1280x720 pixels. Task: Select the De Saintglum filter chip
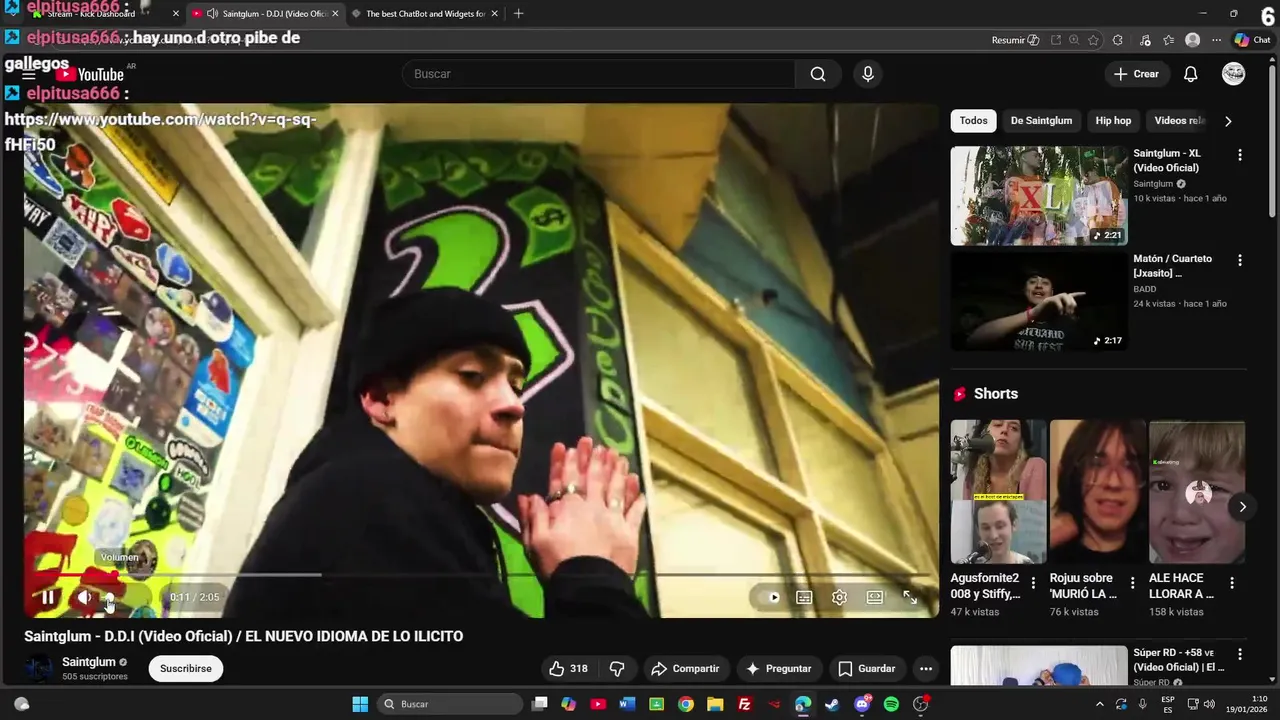[x=1041, y=121]
